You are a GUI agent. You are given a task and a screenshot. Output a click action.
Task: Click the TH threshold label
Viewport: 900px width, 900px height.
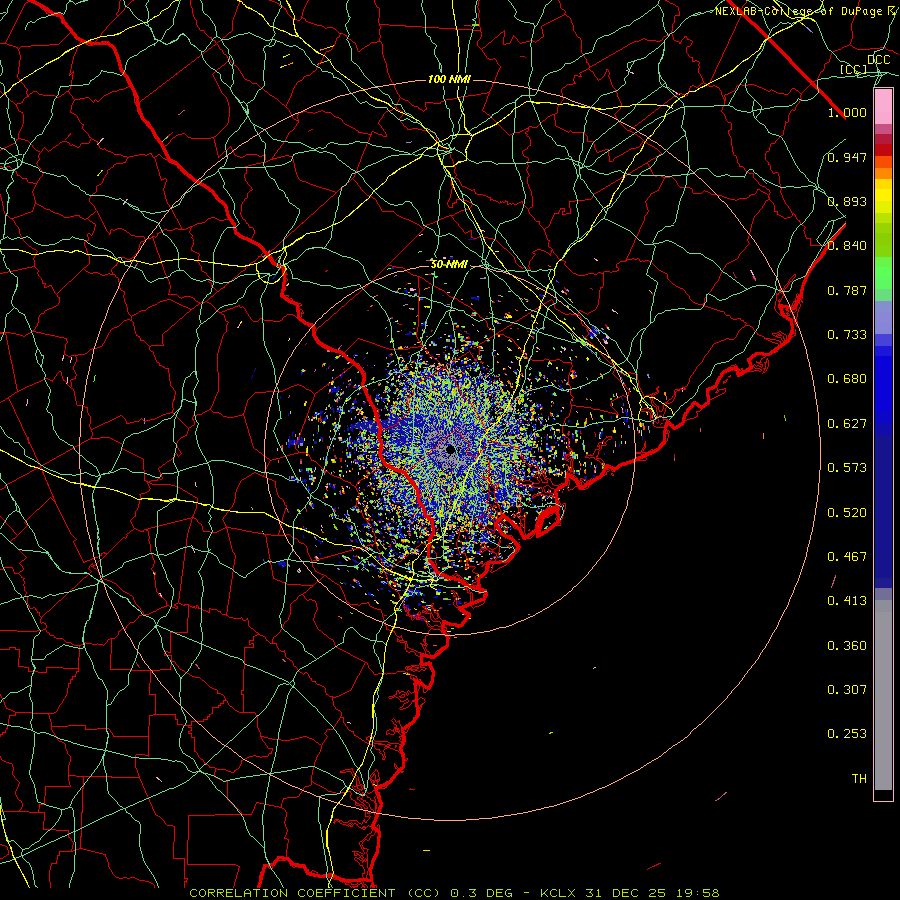pos(859,779)
